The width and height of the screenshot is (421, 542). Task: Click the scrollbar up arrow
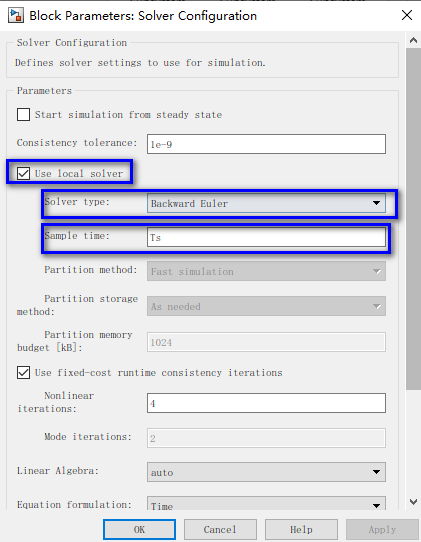pyautogui.click(x=413, y=40)
